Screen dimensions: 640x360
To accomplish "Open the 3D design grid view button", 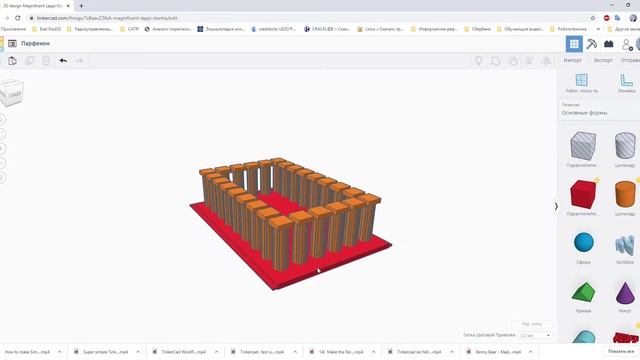I will click(x=574, y=44).
